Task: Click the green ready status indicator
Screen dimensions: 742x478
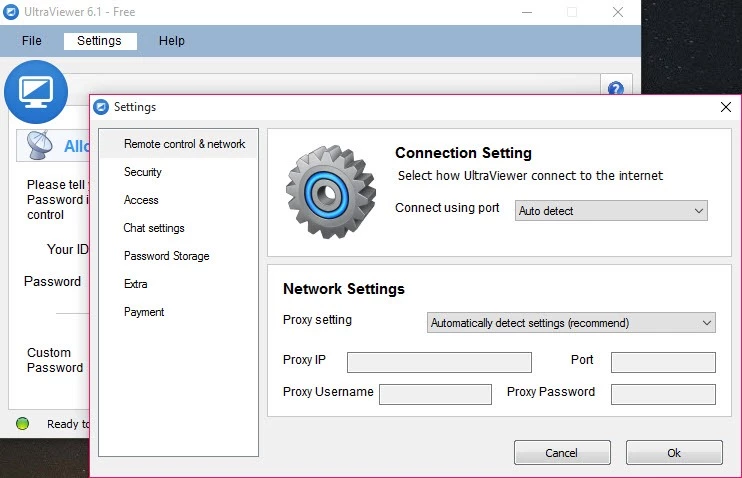Action: tap(22, 424)
